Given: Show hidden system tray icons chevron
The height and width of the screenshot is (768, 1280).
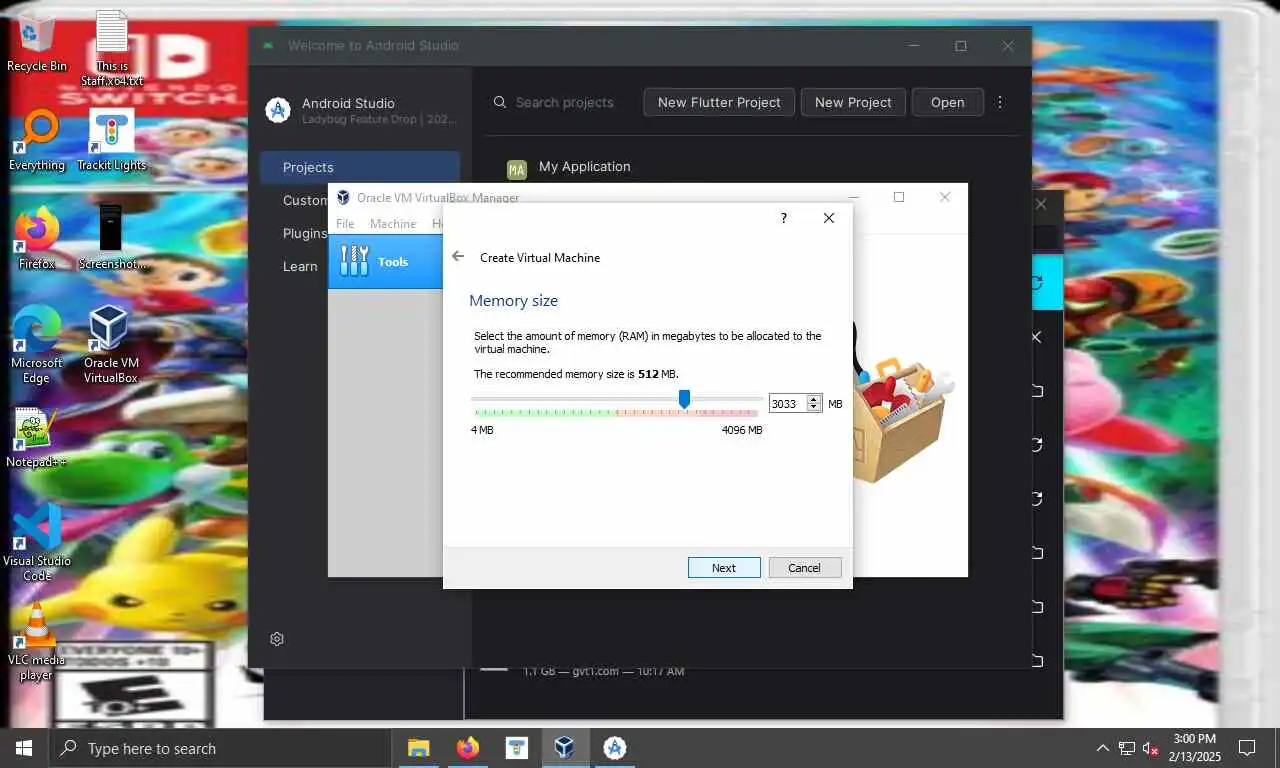Looking at the screenshot, I should (1102, 748).
